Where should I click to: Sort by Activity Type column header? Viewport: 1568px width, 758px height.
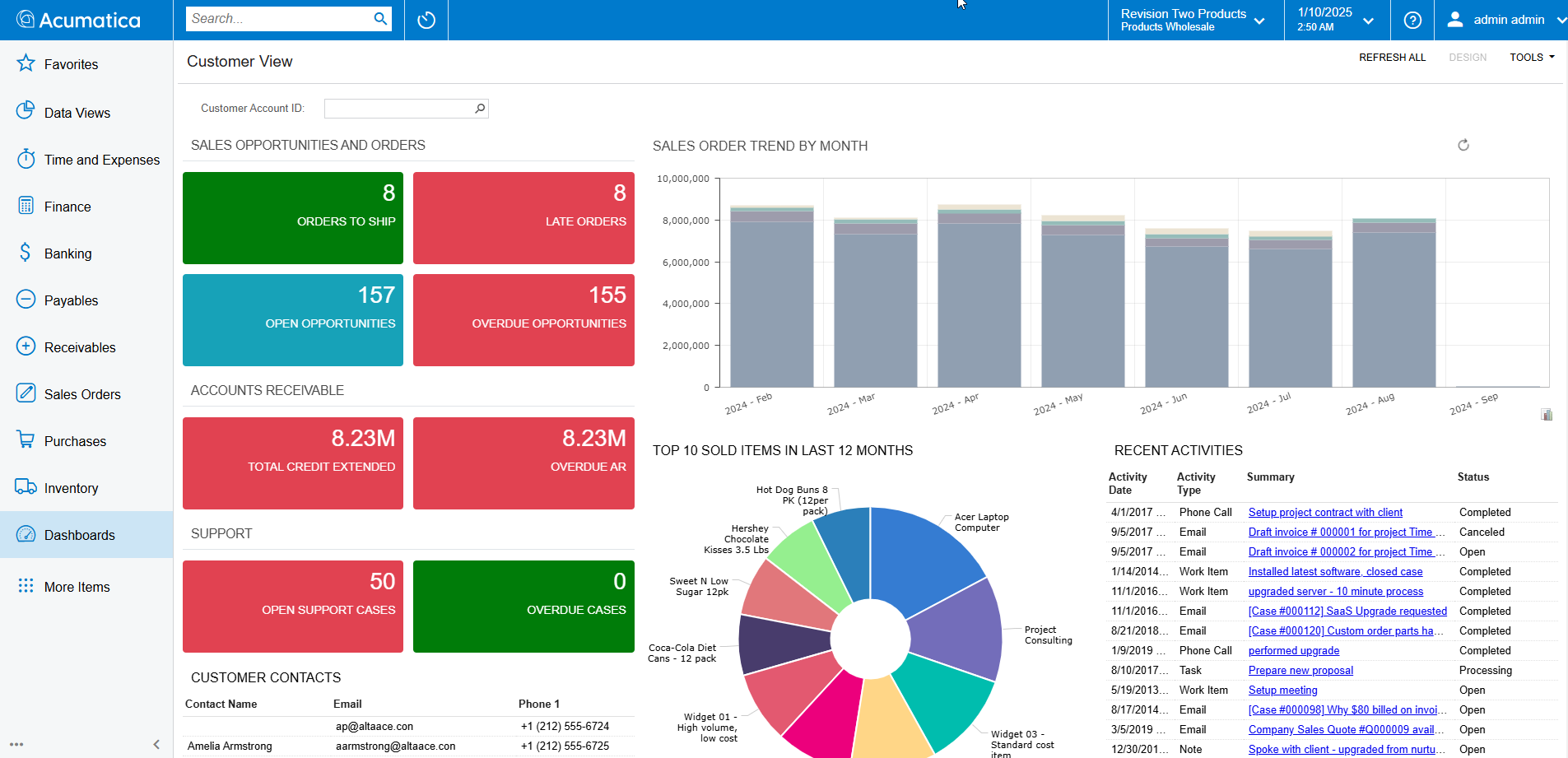[1195, 483]
